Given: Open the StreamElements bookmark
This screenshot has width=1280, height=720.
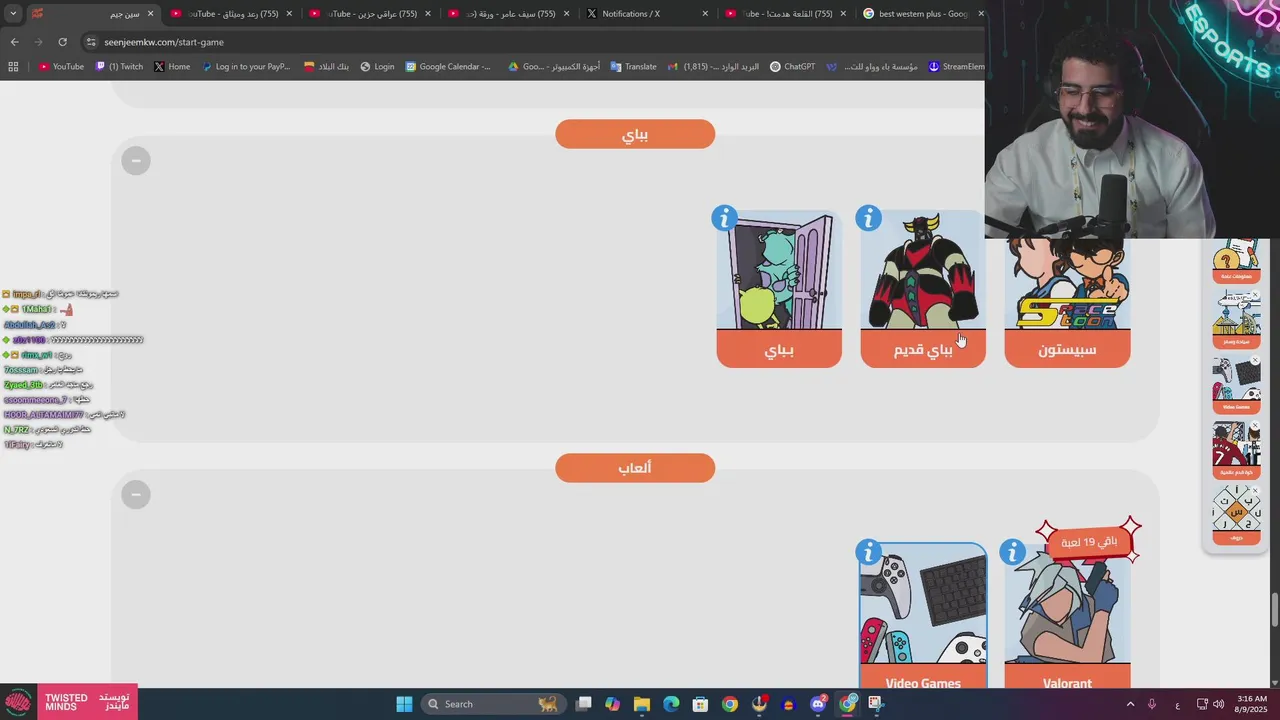Looking at the screenshot, I should [956, 67].
